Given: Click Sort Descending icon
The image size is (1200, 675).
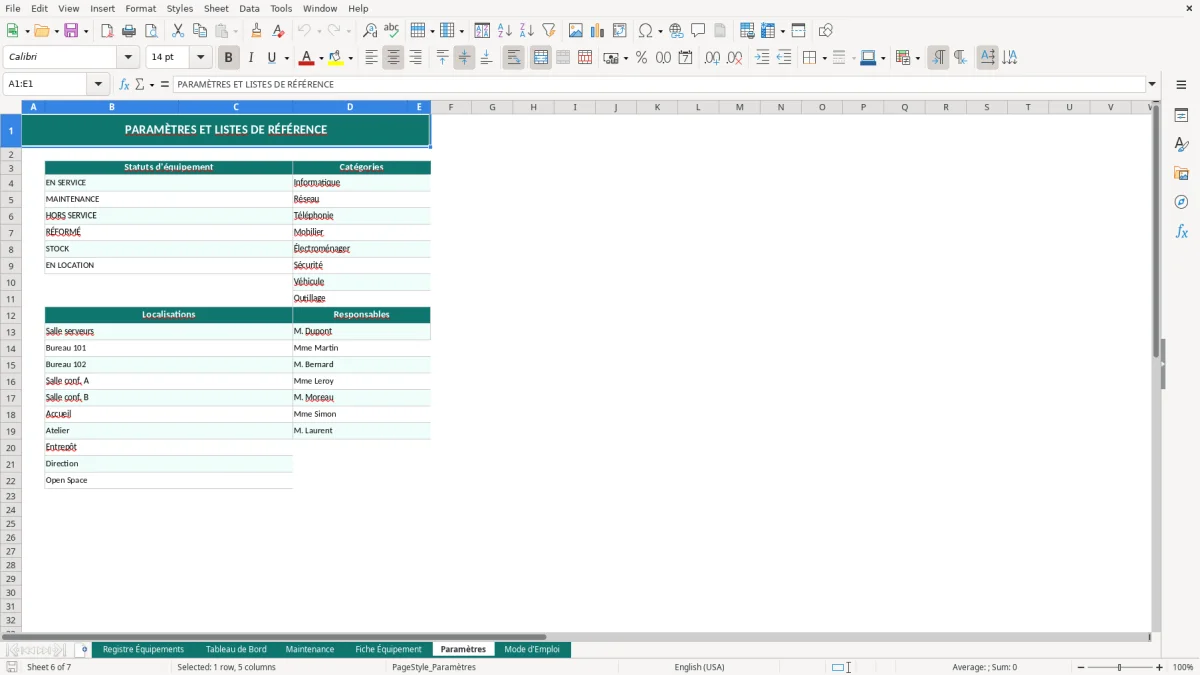Looking at the screenshot, I should coord(526,31).
